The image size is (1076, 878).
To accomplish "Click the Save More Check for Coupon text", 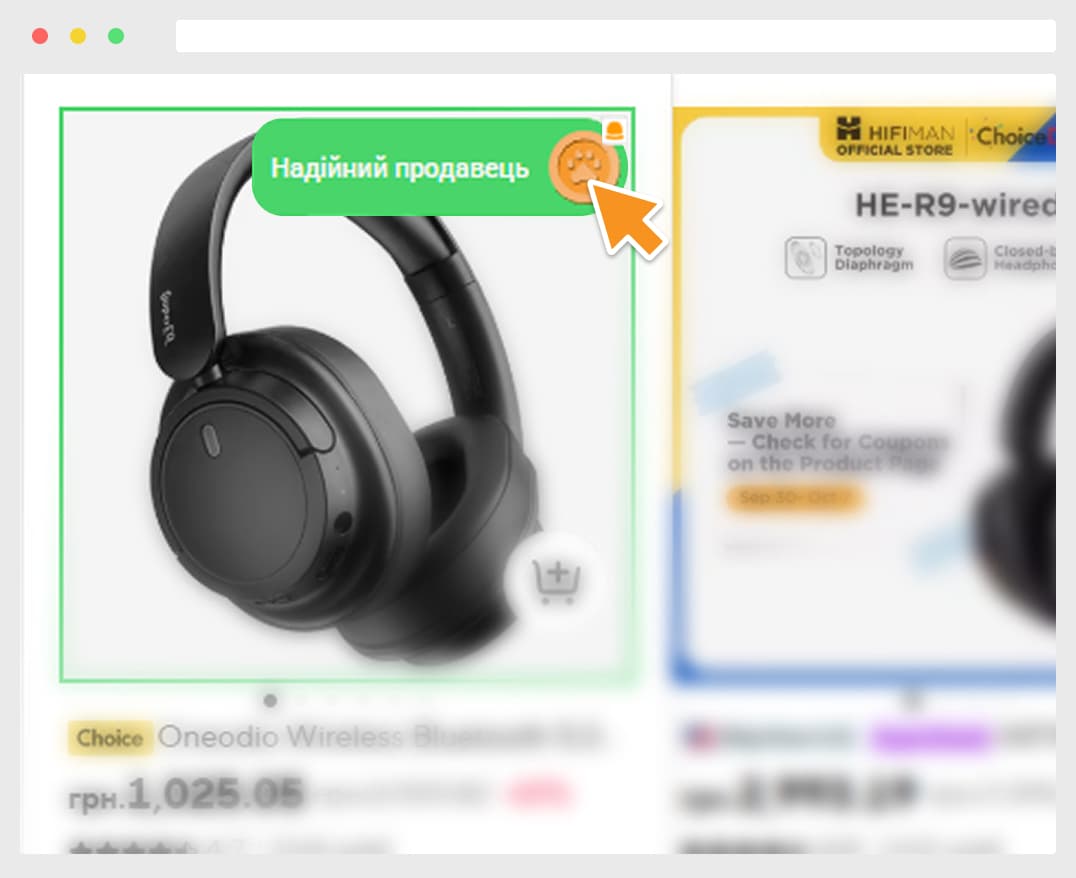I will pyautogui.click(x=836, y=442).
